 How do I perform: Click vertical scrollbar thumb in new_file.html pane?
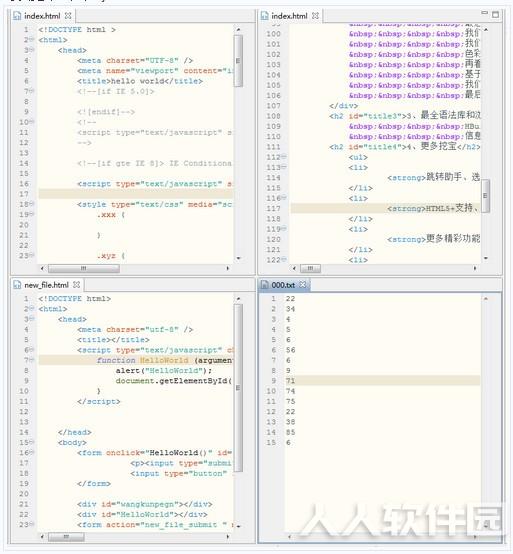tap(238, 388)
